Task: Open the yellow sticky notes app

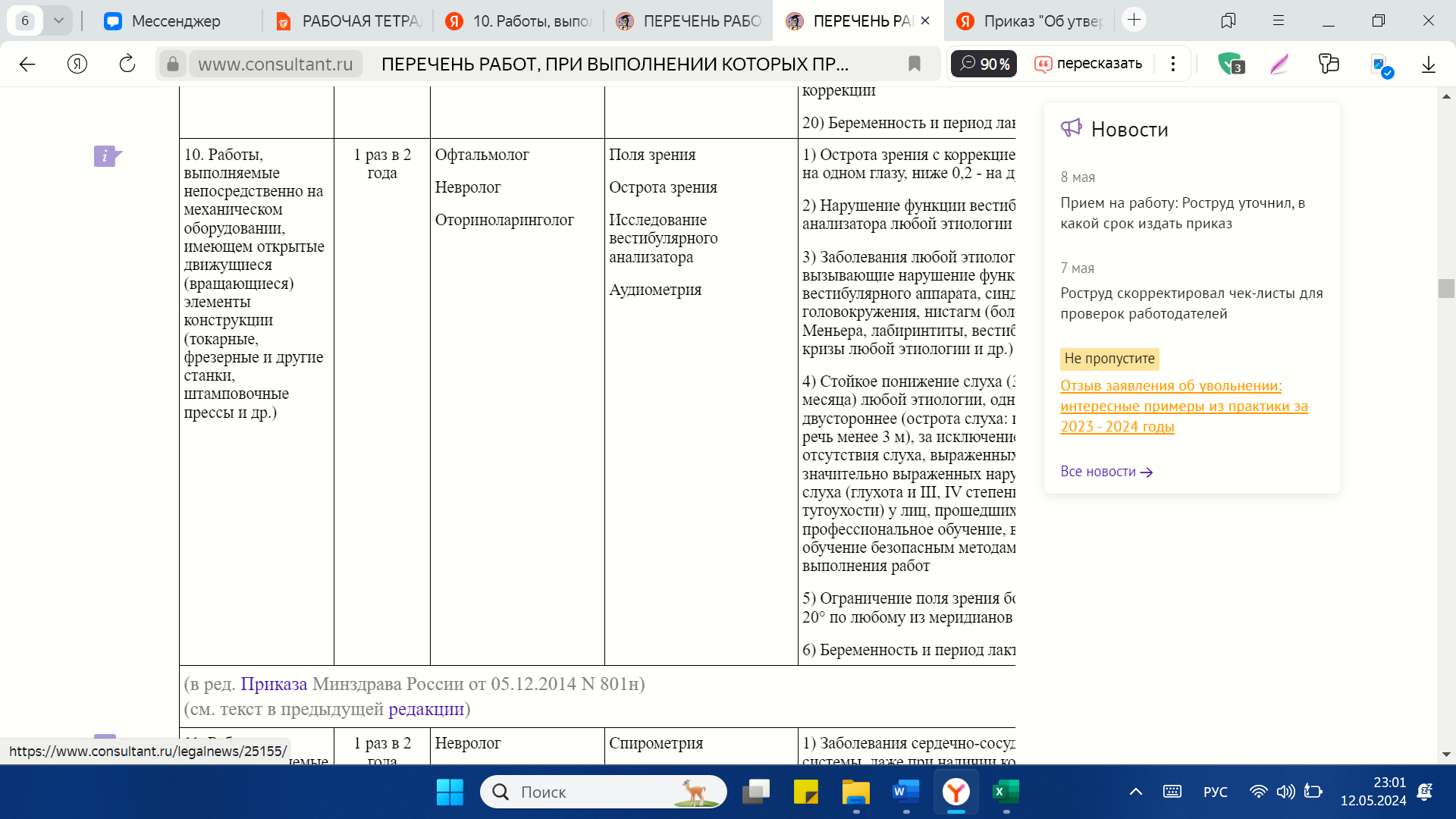Action: (x=806, y=792)
